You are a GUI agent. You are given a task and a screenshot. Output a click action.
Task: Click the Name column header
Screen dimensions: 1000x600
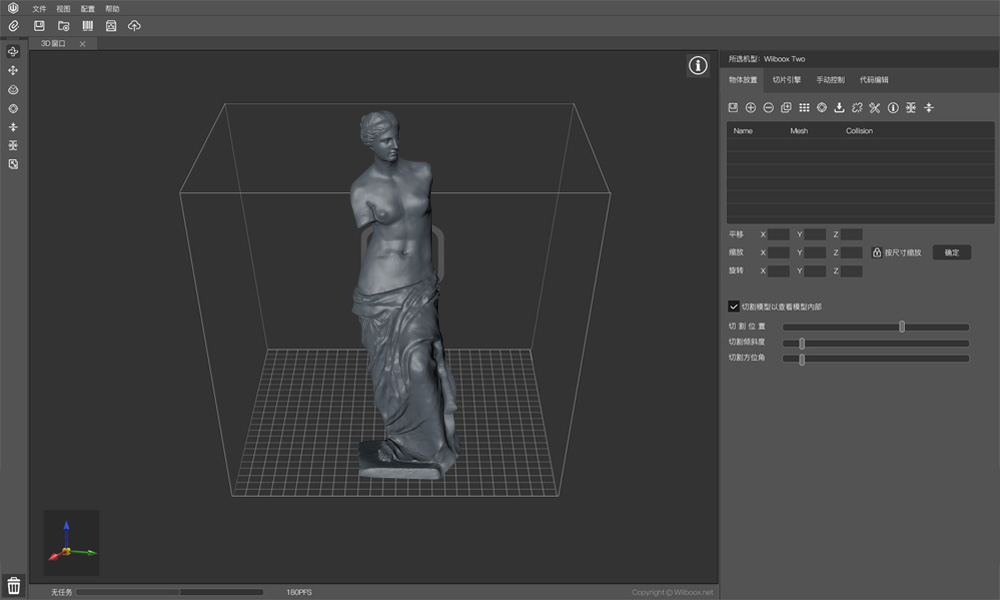pyautogui.click(x=743, y=131)
